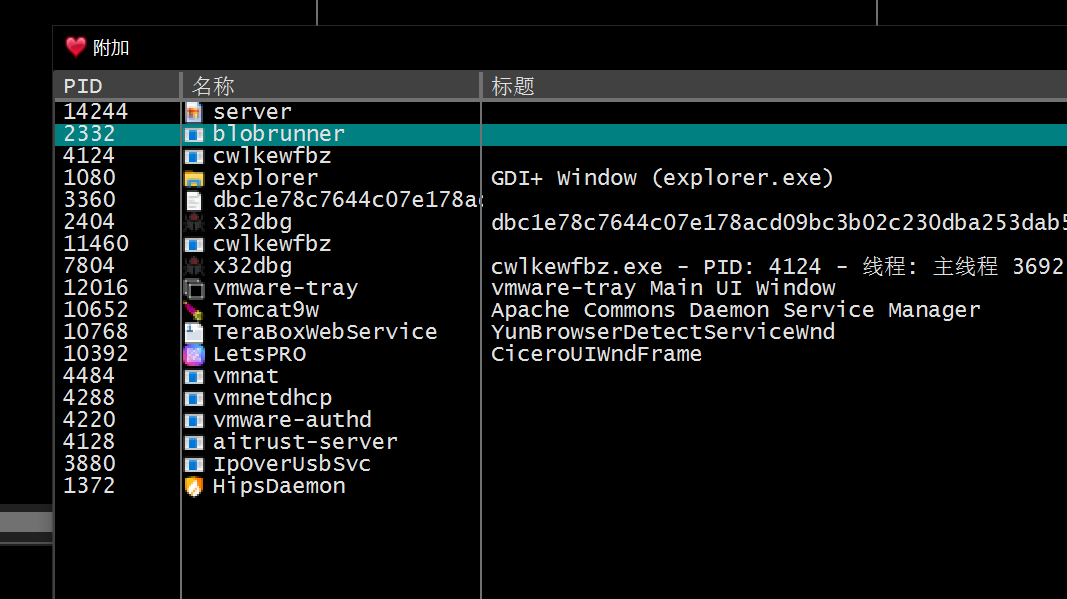
Task: Select the process name 'explorer'
Action: [265, 178]
